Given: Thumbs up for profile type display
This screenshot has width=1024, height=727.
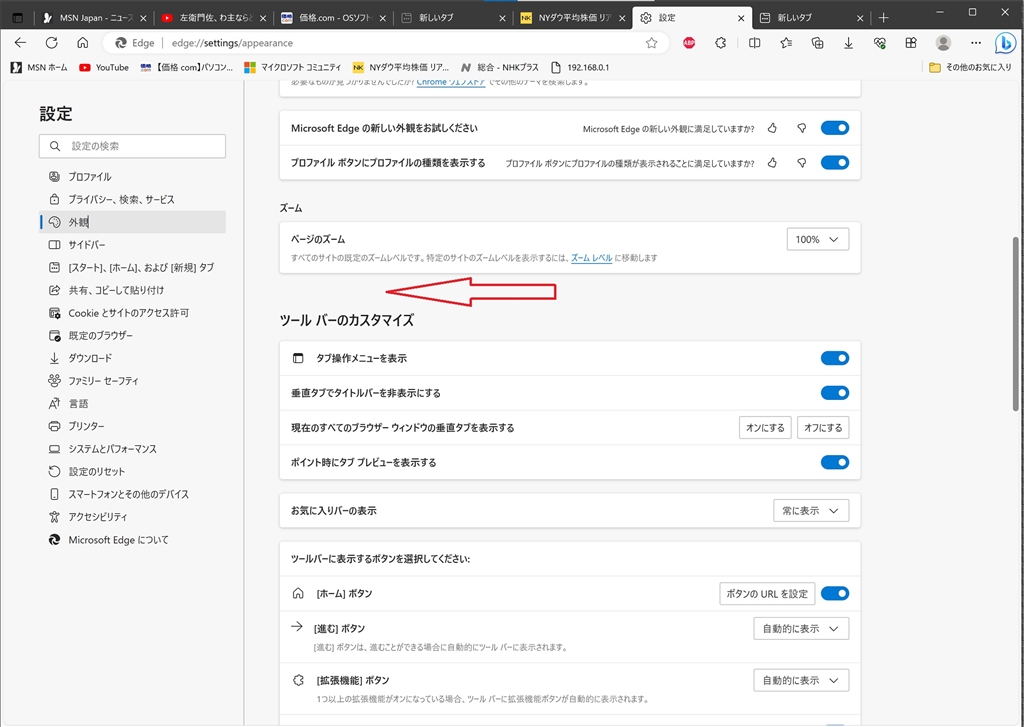Looking at the screenshot, I should tap(772, 163).
